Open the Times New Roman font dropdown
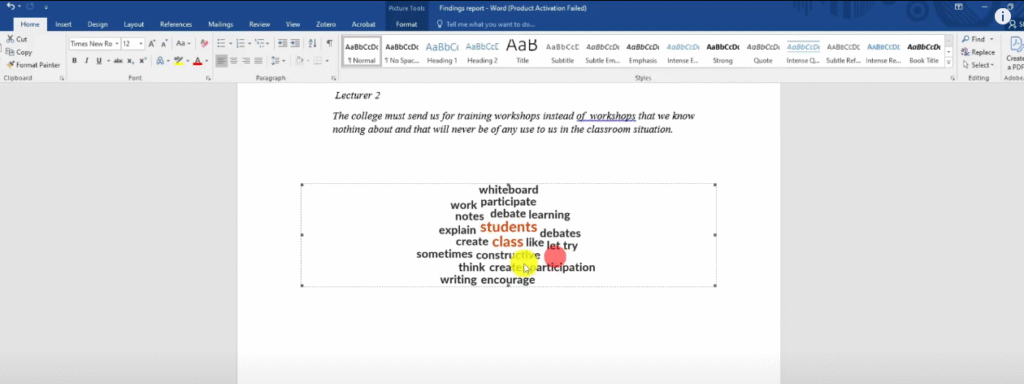This screenshot has height=384, width=1024. (x=117, y=44)
